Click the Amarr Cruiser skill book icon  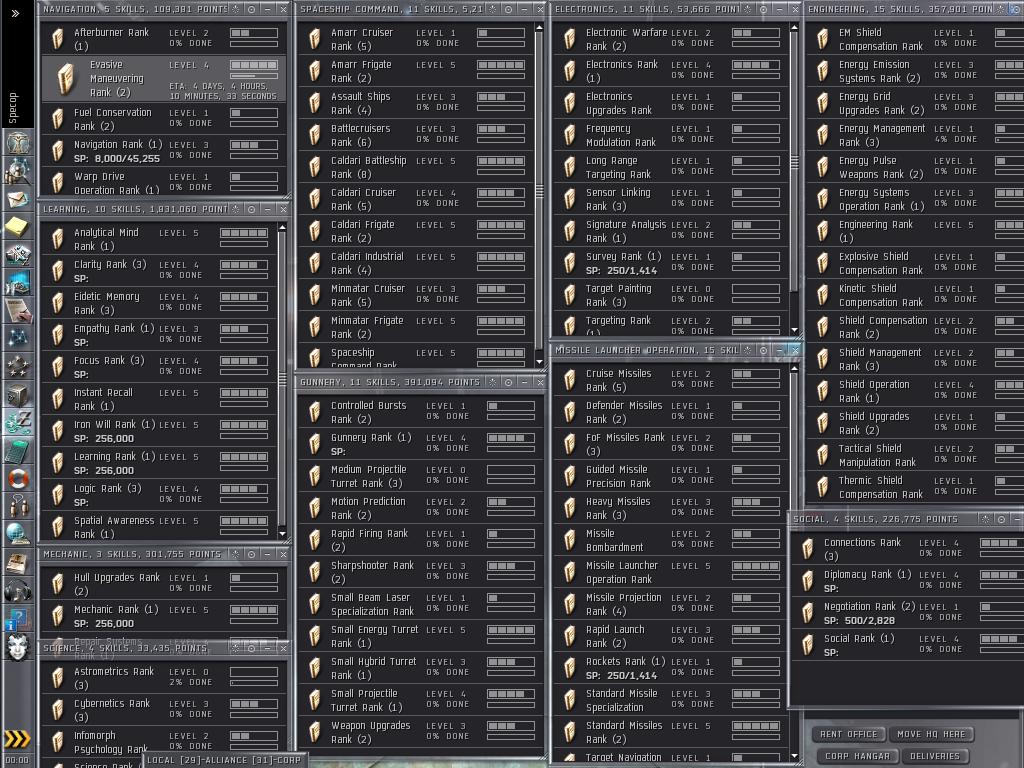tap(315, 39)
